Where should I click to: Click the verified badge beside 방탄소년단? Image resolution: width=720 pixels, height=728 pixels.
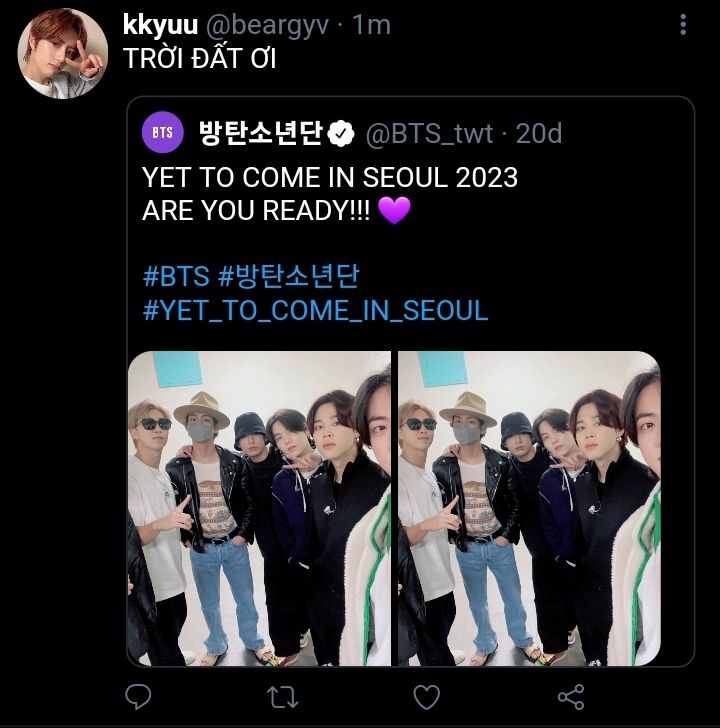pos(342,132)
